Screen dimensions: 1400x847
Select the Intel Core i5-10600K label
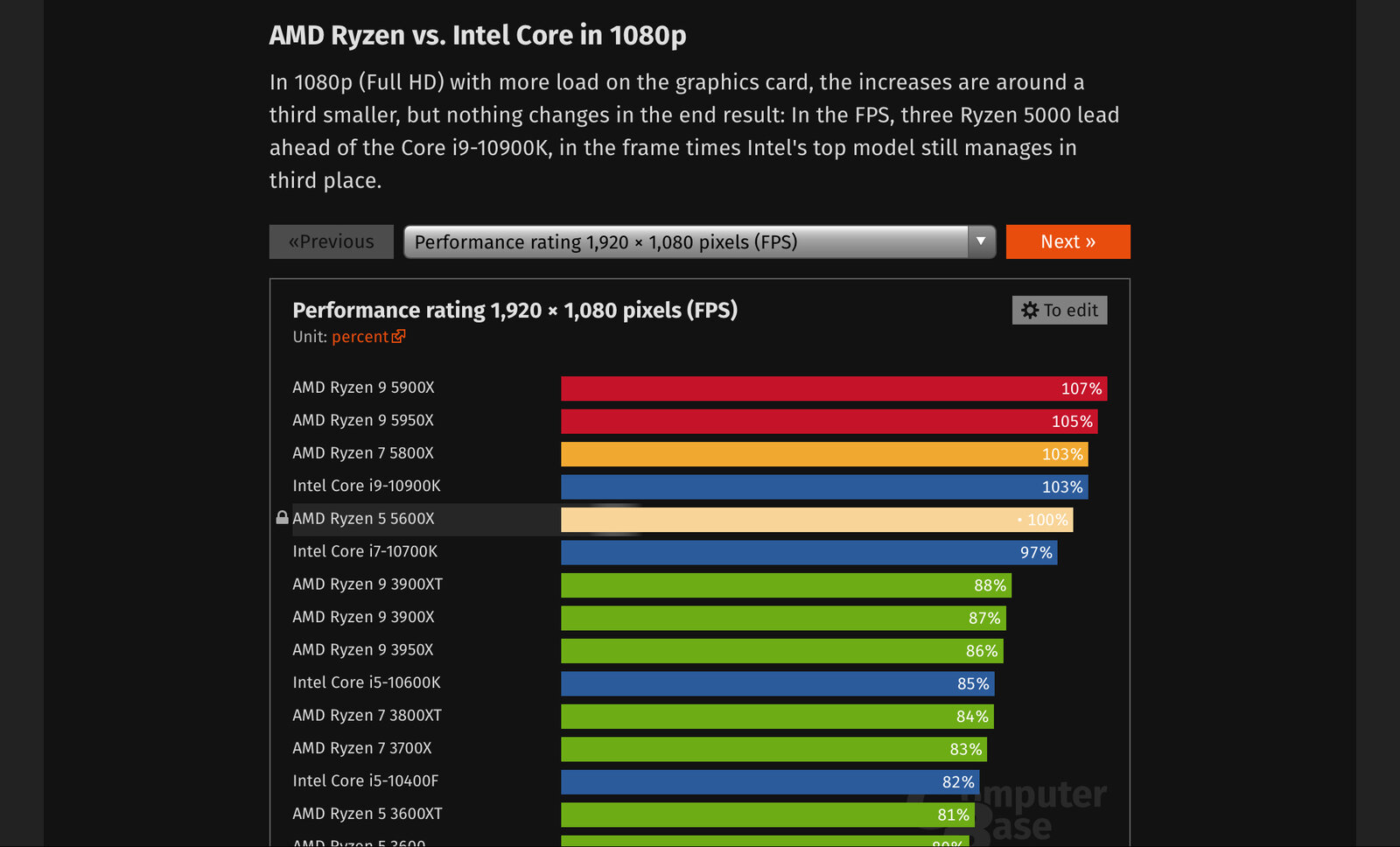pos(367,682)
